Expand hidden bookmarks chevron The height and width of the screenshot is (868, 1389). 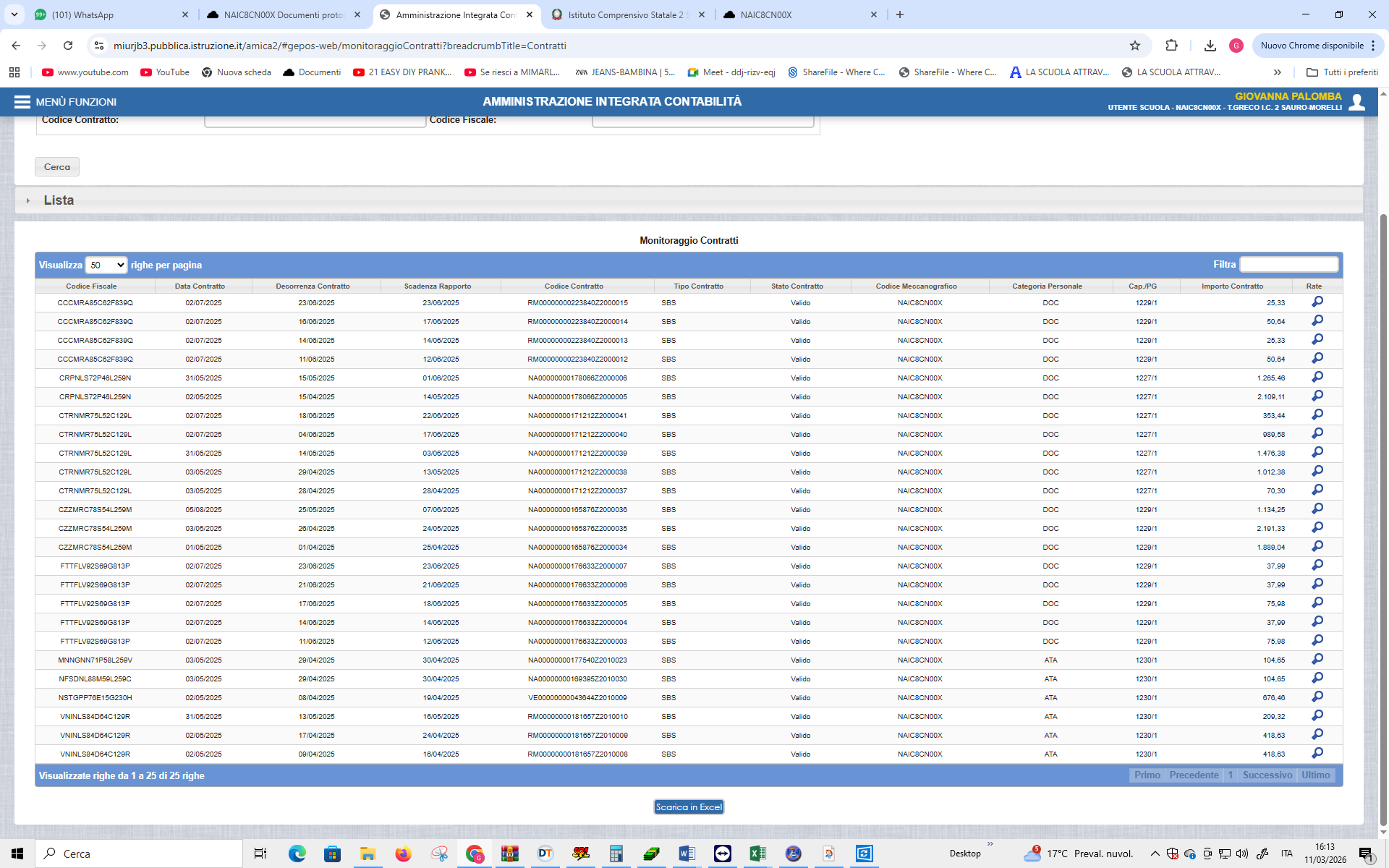[1277, 72]
